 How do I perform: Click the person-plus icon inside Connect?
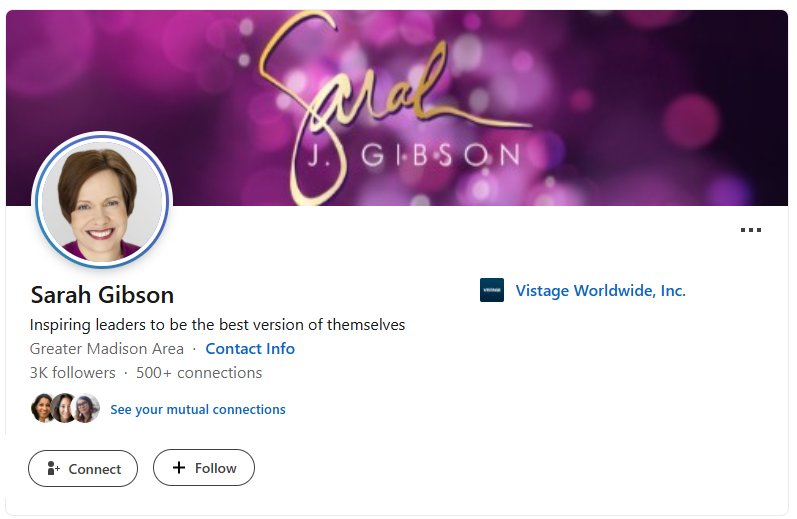click(53, 468)
